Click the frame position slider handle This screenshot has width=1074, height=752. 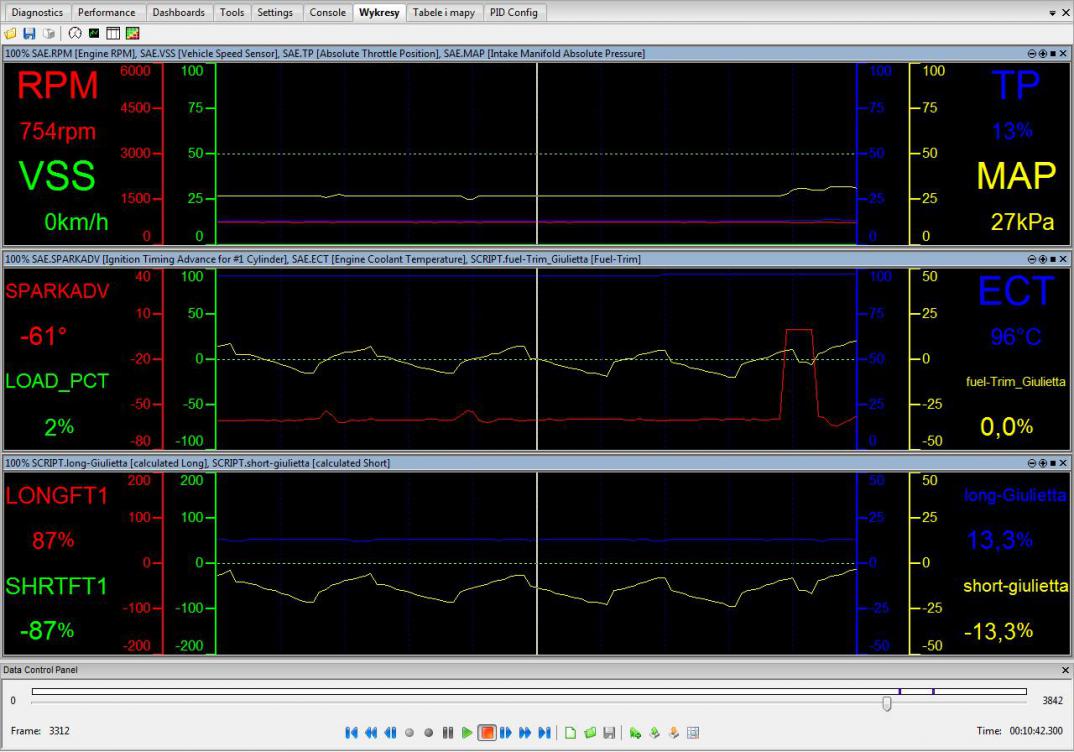point(887,704)
